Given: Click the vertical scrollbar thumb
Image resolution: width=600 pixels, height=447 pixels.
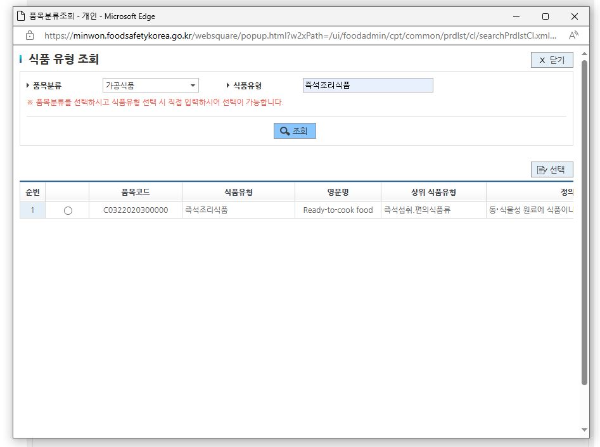Looking at the screenshot, I should 584,222.
